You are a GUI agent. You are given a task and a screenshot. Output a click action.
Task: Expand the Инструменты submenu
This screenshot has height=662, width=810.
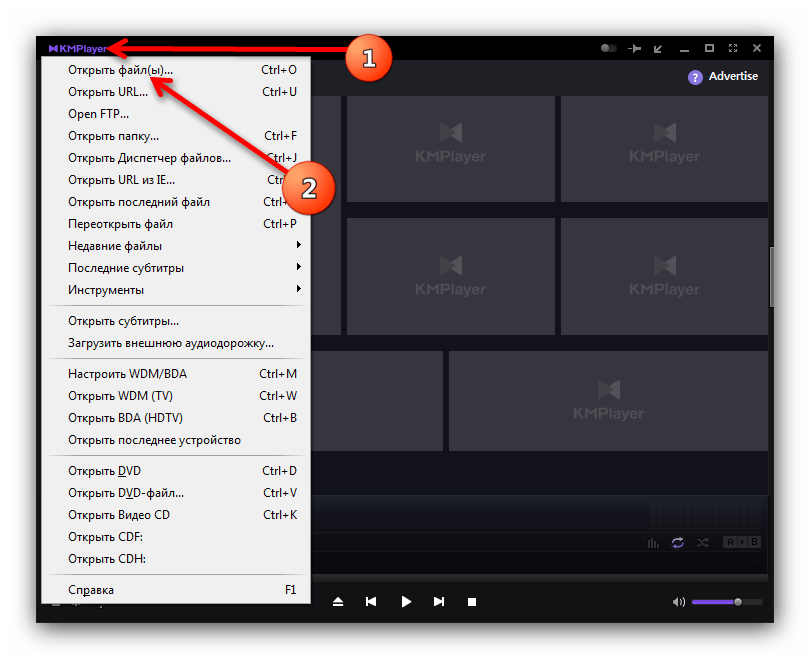(x=176, y=290)
